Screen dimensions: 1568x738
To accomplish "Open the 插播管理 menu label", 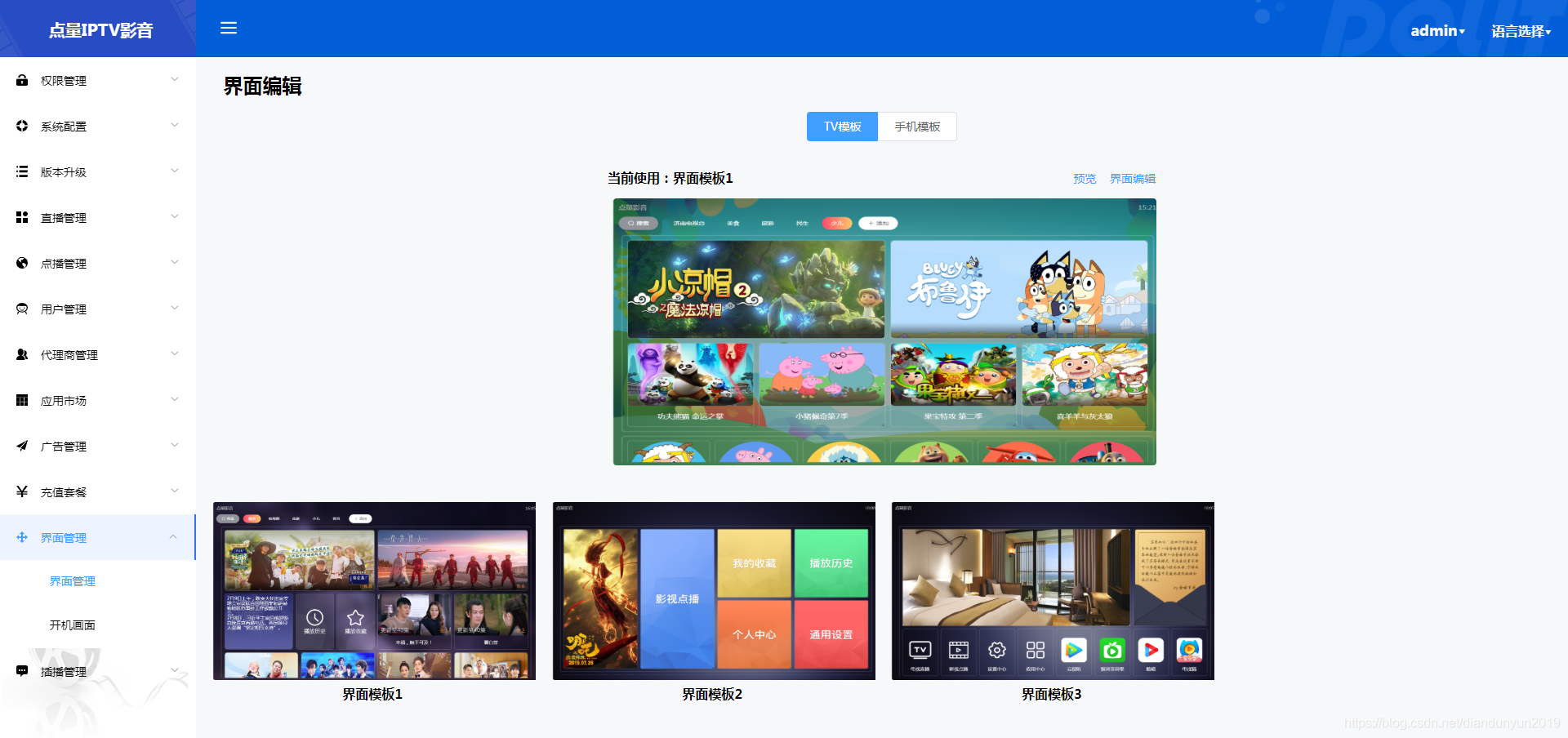I will (x=64, y=672).
